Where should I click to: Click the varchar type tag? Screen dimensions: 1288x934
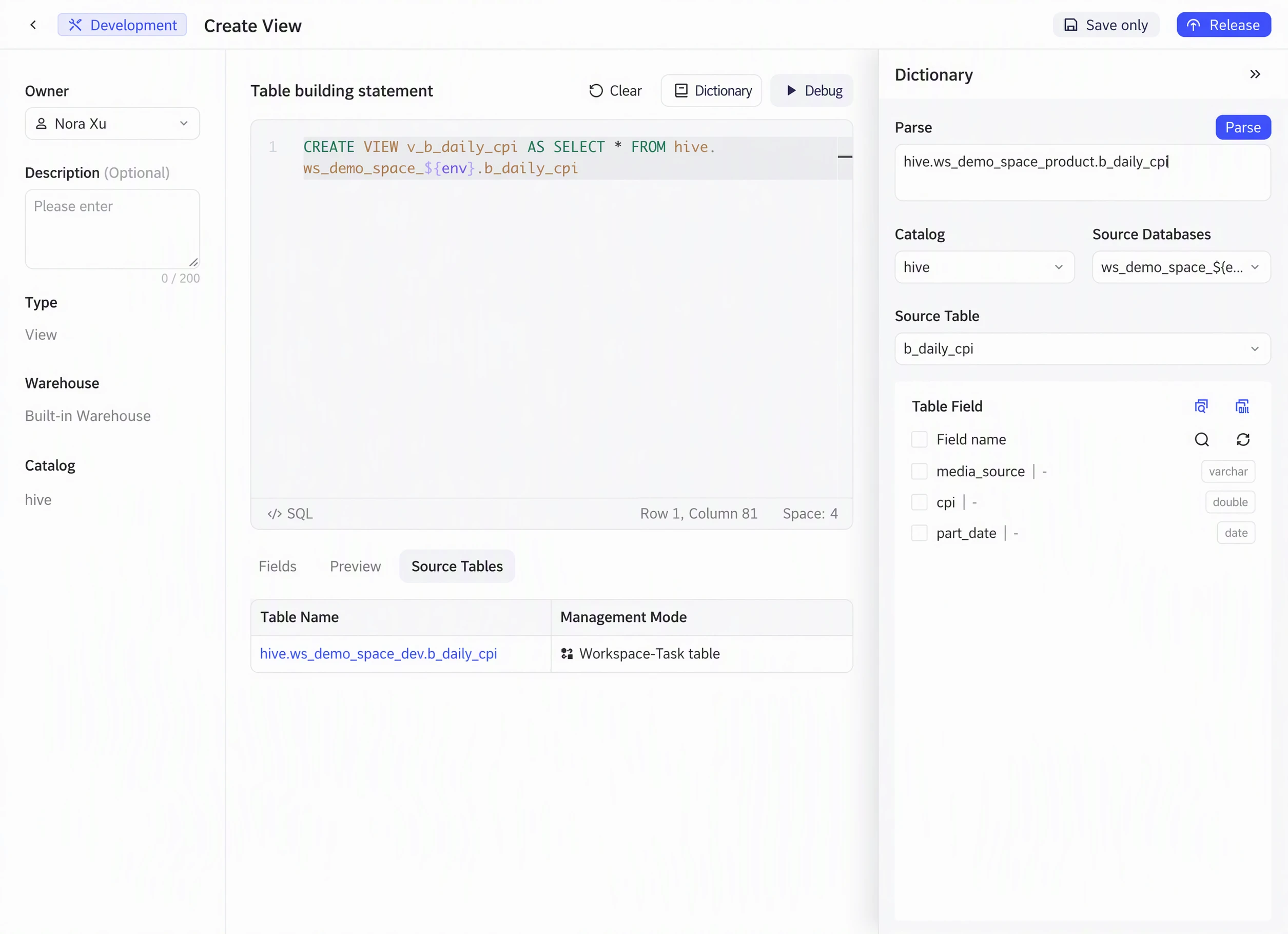pos(1228,471)
